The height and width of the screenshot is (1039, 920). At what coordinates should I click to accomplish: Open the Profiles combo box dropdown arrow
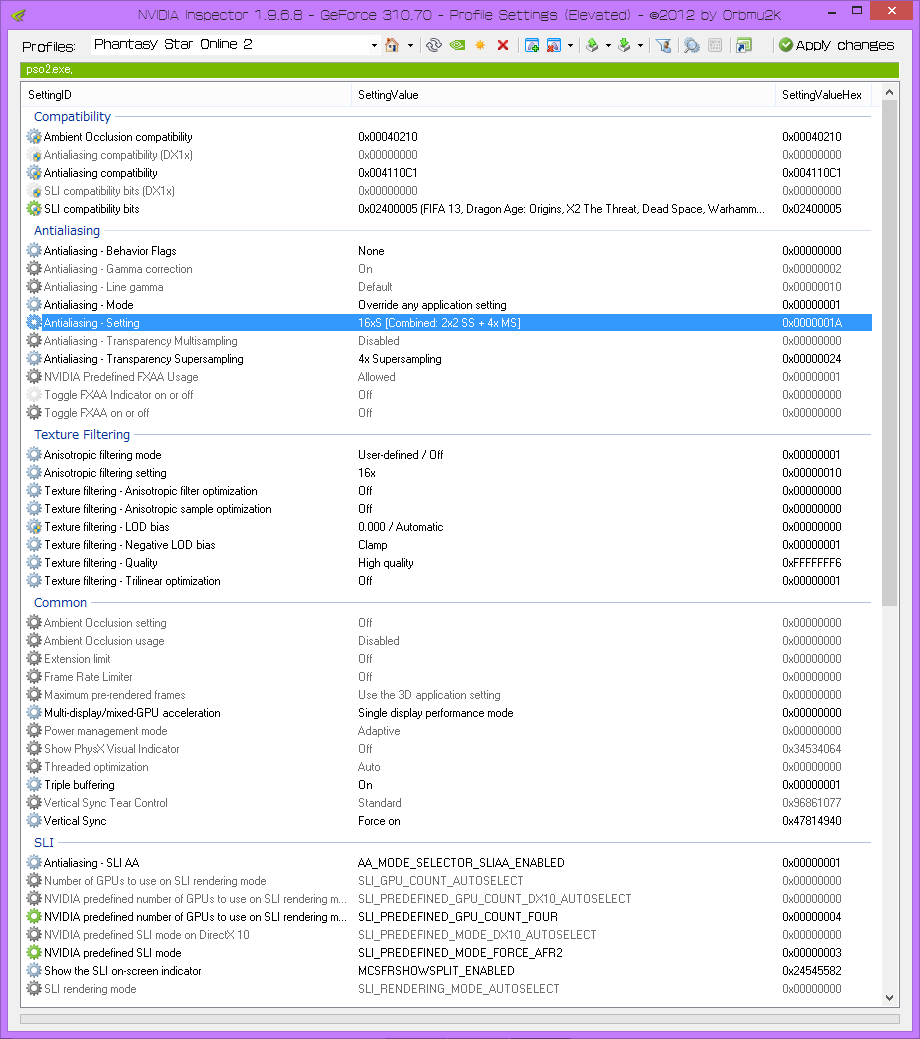pyautogui.click(x=374, y=45)
